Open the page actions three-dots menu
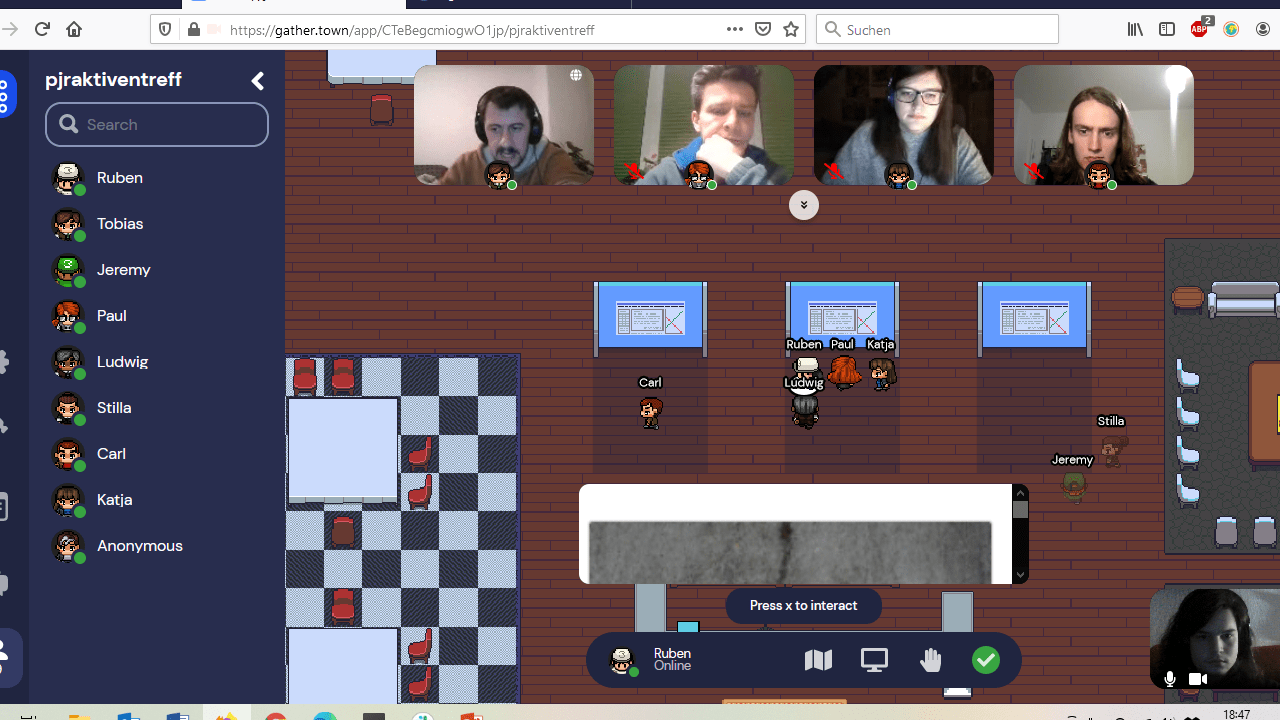Screen dimensions: 1280x720 735,29
